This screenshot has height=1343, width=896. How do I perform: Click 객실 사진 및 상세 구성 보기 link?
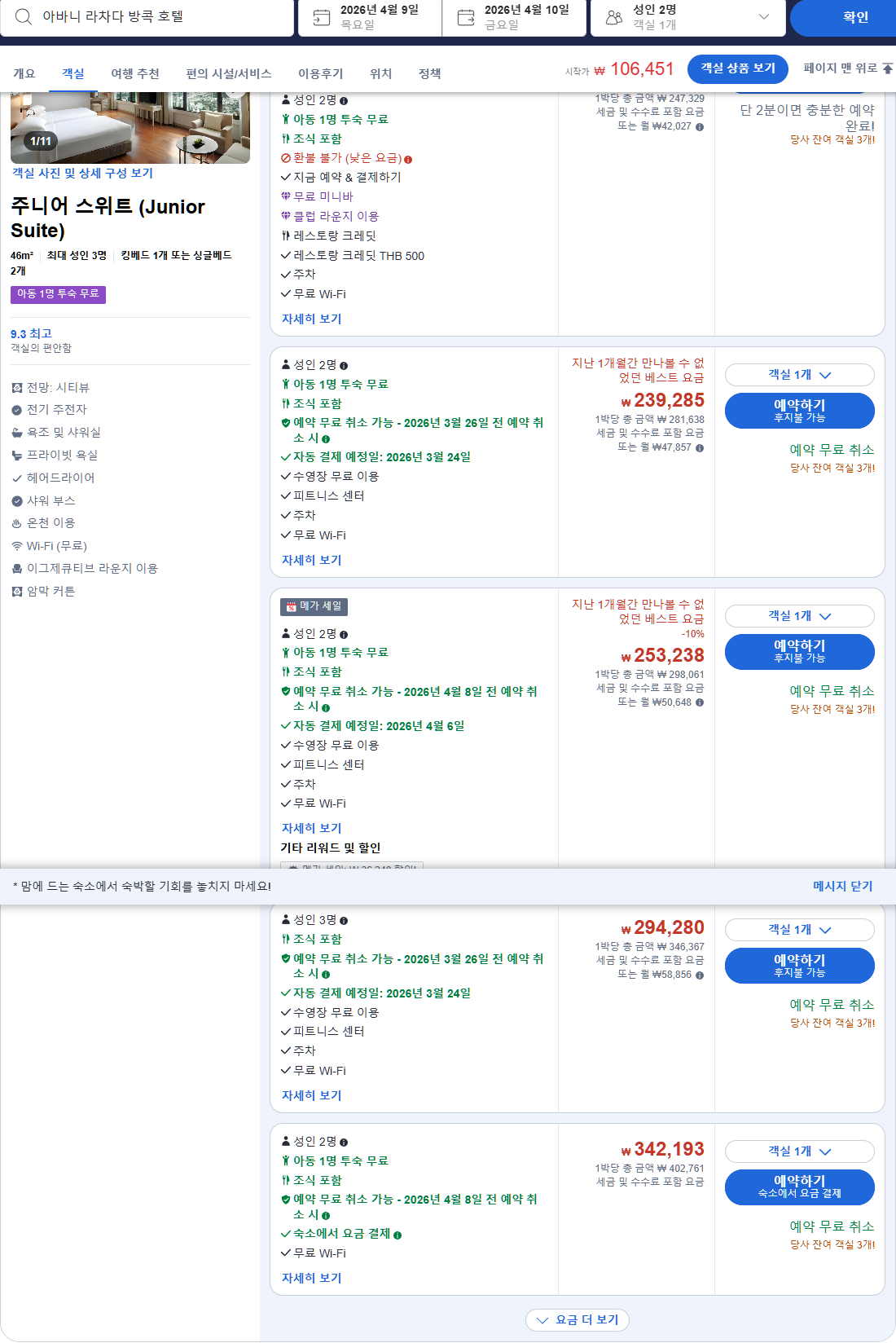click(85, 173)
